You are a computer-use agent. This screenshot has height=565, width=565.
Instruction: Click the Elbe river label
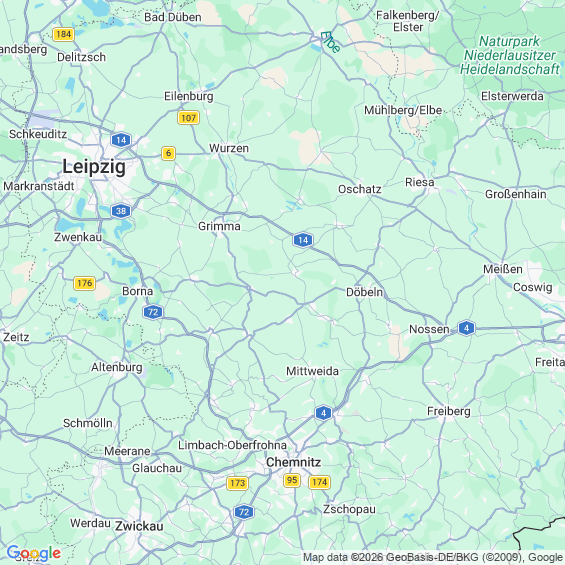coord(330,42)
